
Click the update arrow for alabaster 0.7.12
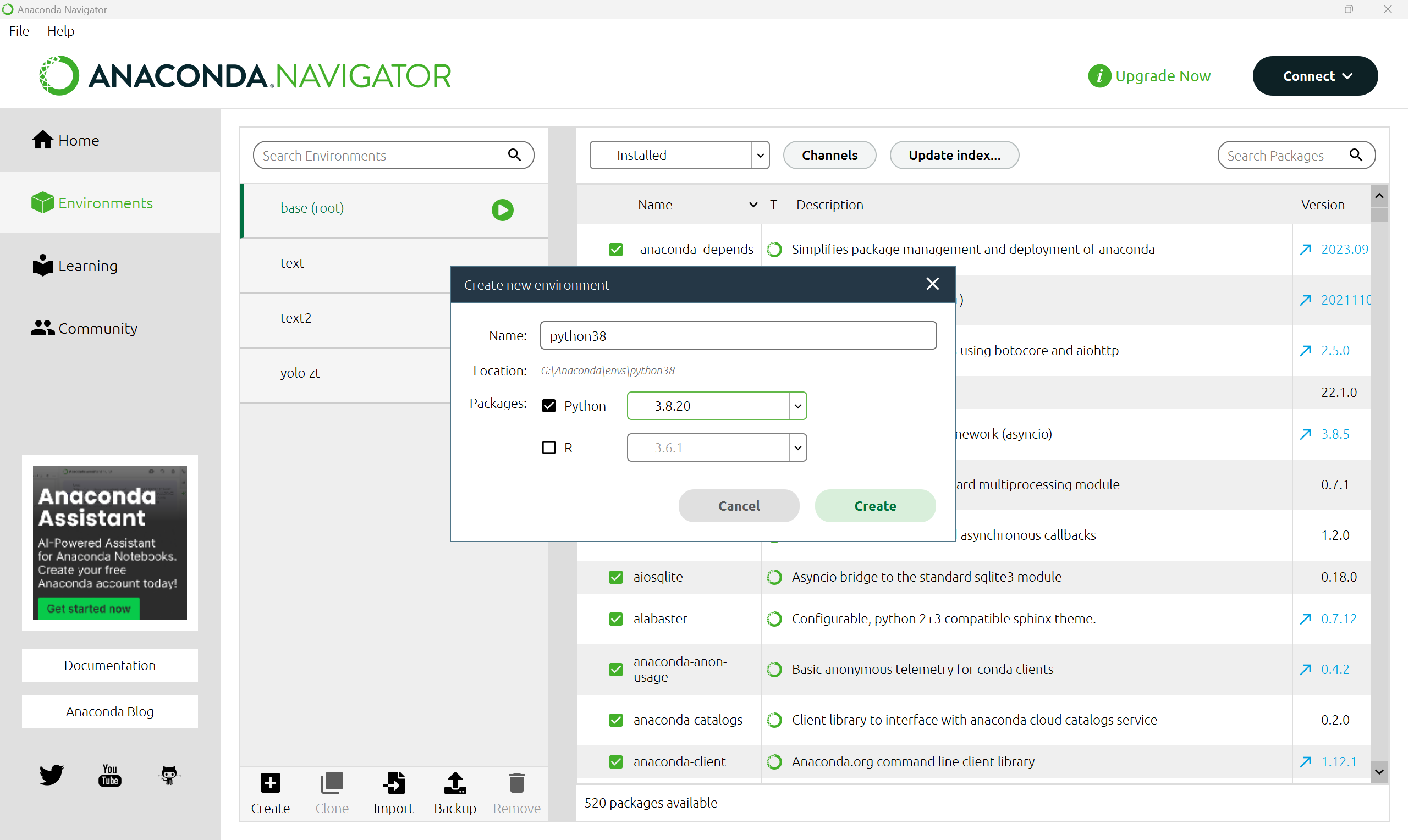click(x=1306, y=618)
